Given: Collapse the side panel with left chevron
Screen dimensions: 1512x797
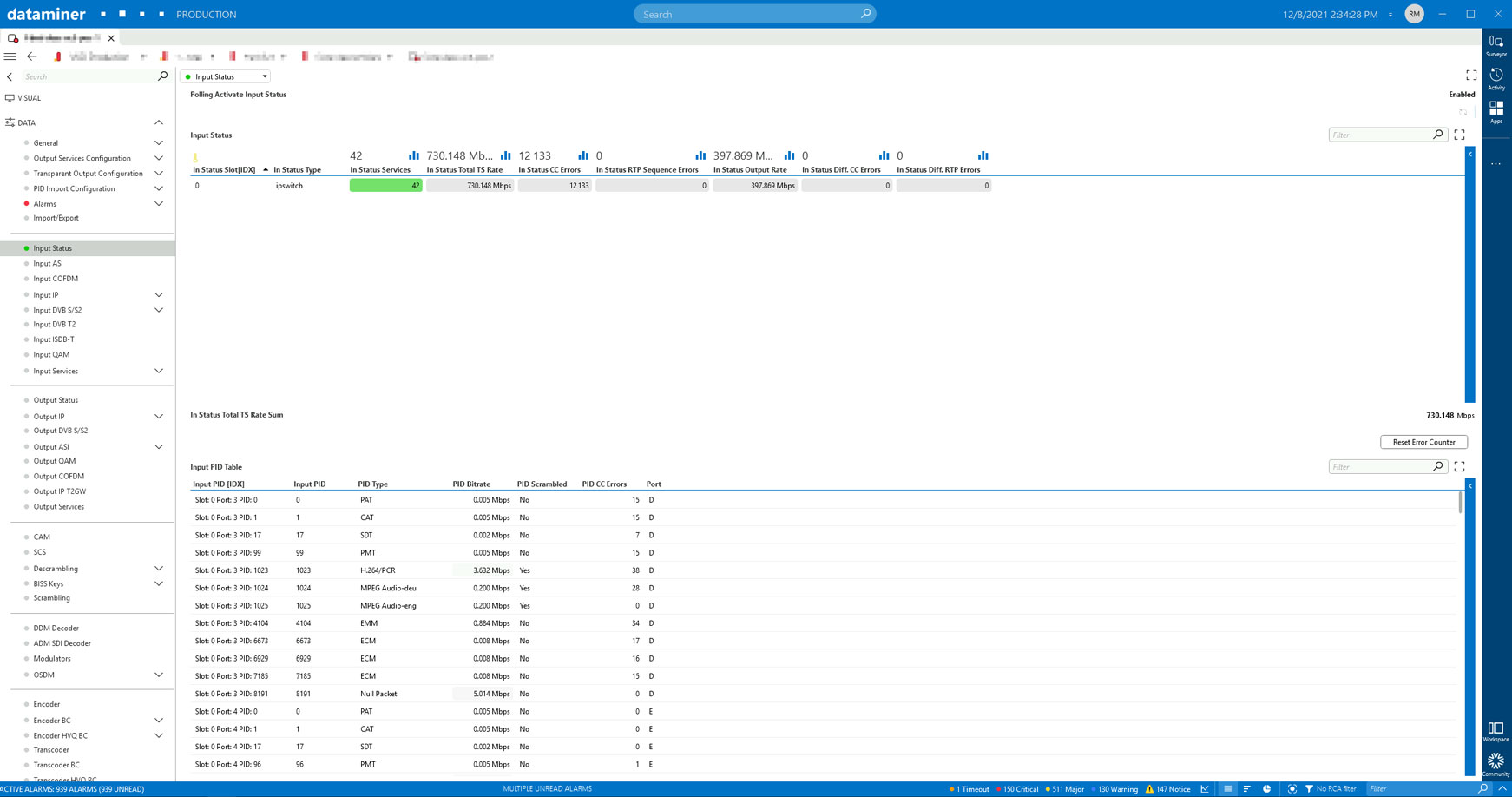Looking at the screenshot, I should [10, 76].
